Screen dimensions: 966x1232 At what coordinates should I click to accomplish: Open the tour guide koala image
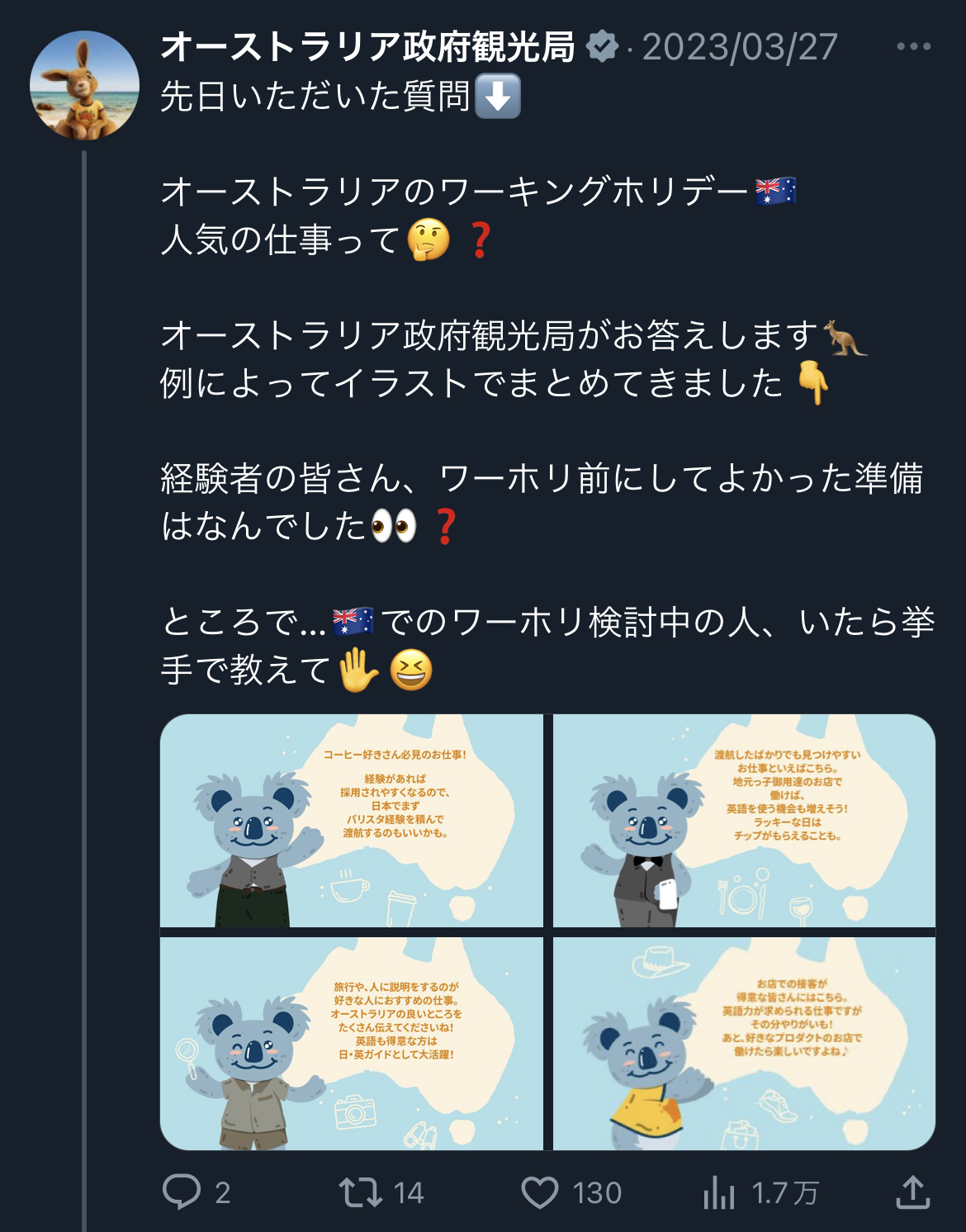coord(352,1044)
